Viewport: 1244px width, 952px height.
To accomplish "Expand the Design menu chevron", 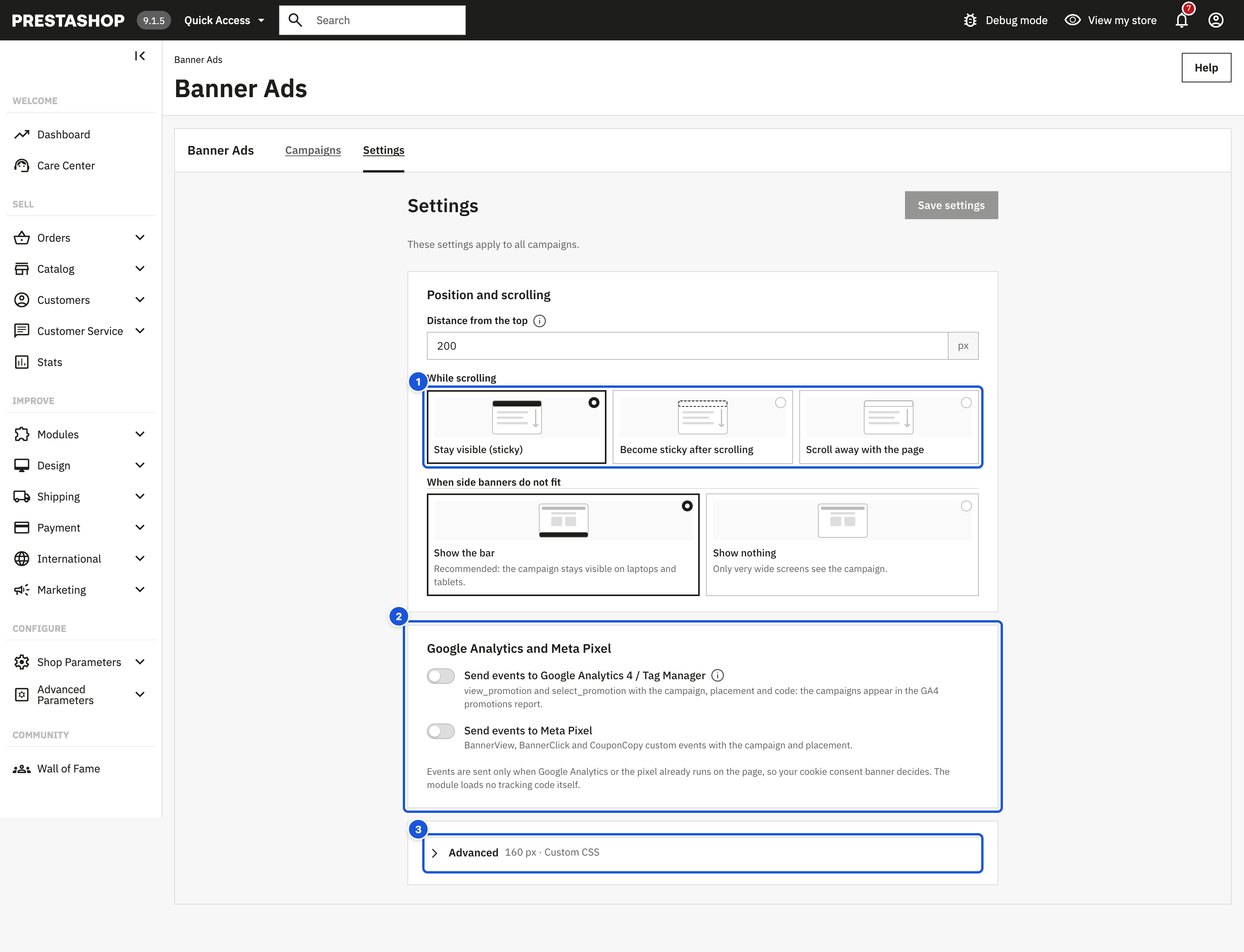I will (x=140, y=465).
